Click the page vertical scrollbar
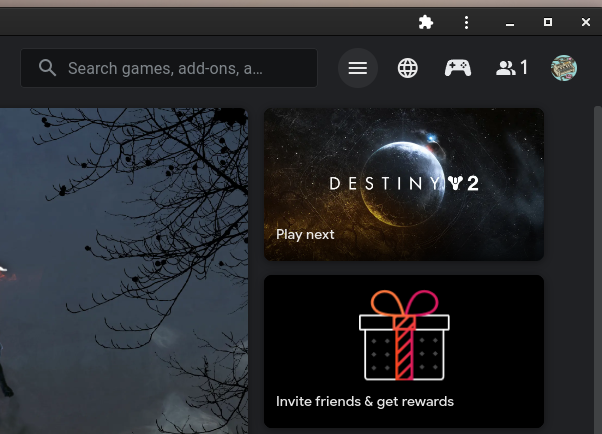This screenshot has height=434, width=602. click(598, 270)
